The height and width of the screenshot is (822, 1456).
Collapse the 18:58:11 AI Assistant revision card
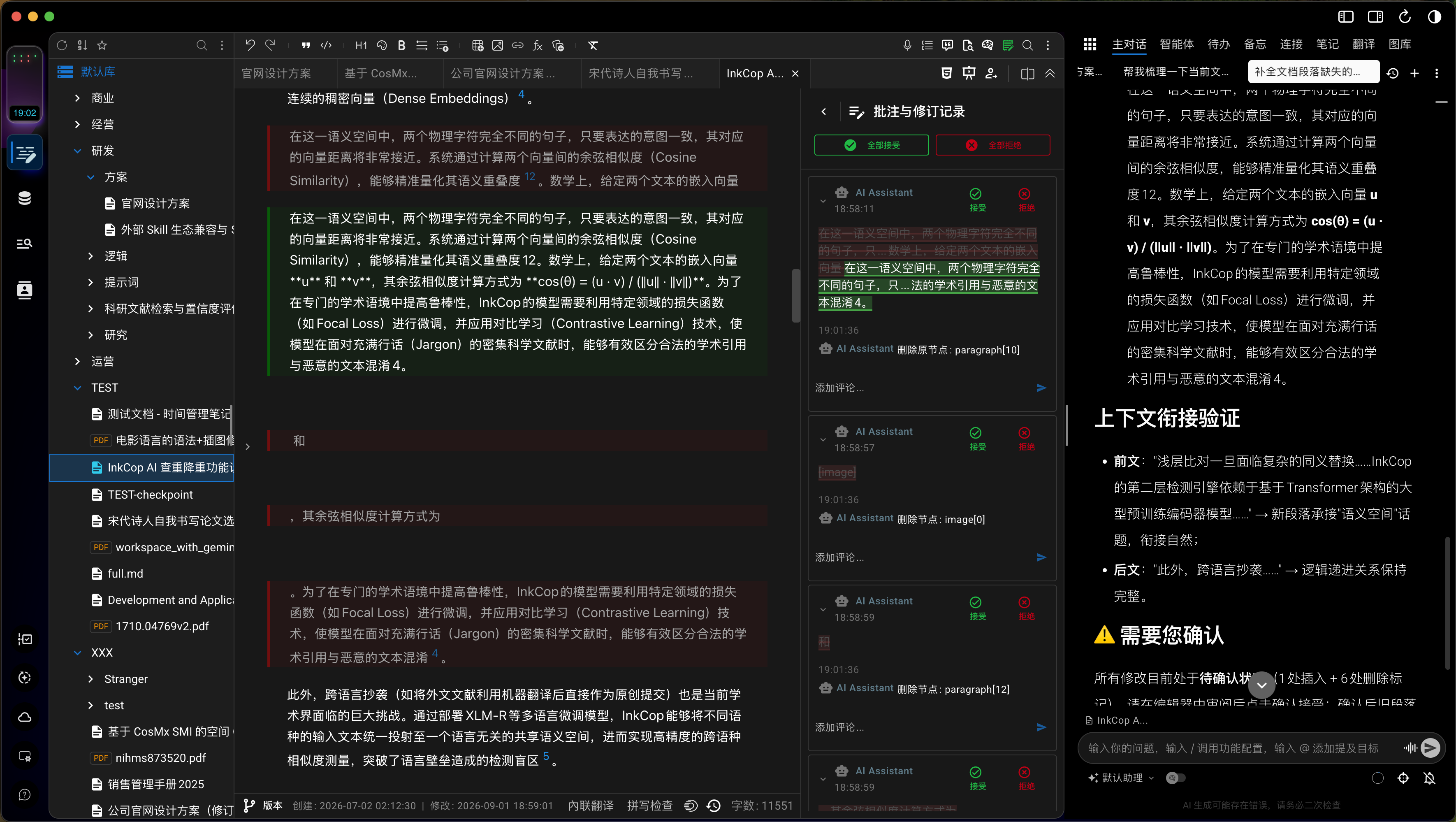(x=823, y=201)
